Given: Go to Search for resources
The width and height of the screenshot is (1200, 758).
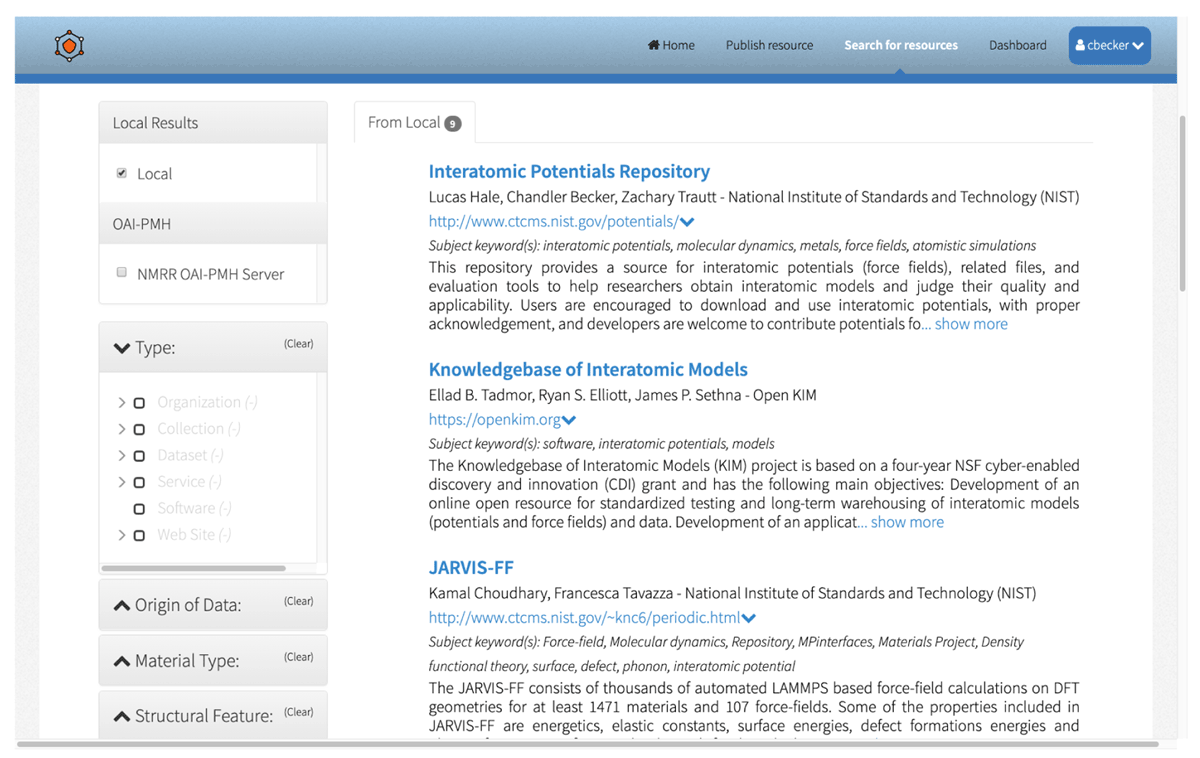Looking at the screenshot, I should (900, 45).
